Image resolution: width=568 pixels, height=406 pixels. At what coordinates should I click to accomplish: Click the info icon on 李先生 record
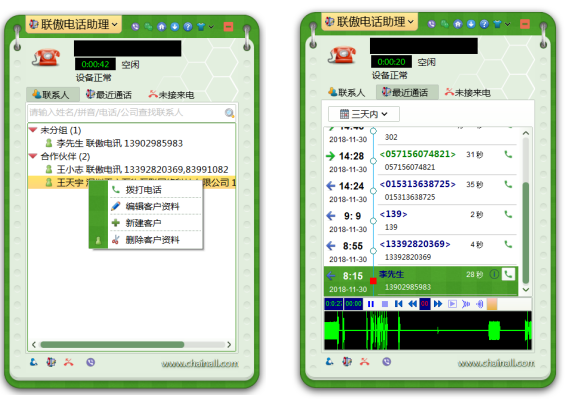point(494,274)
